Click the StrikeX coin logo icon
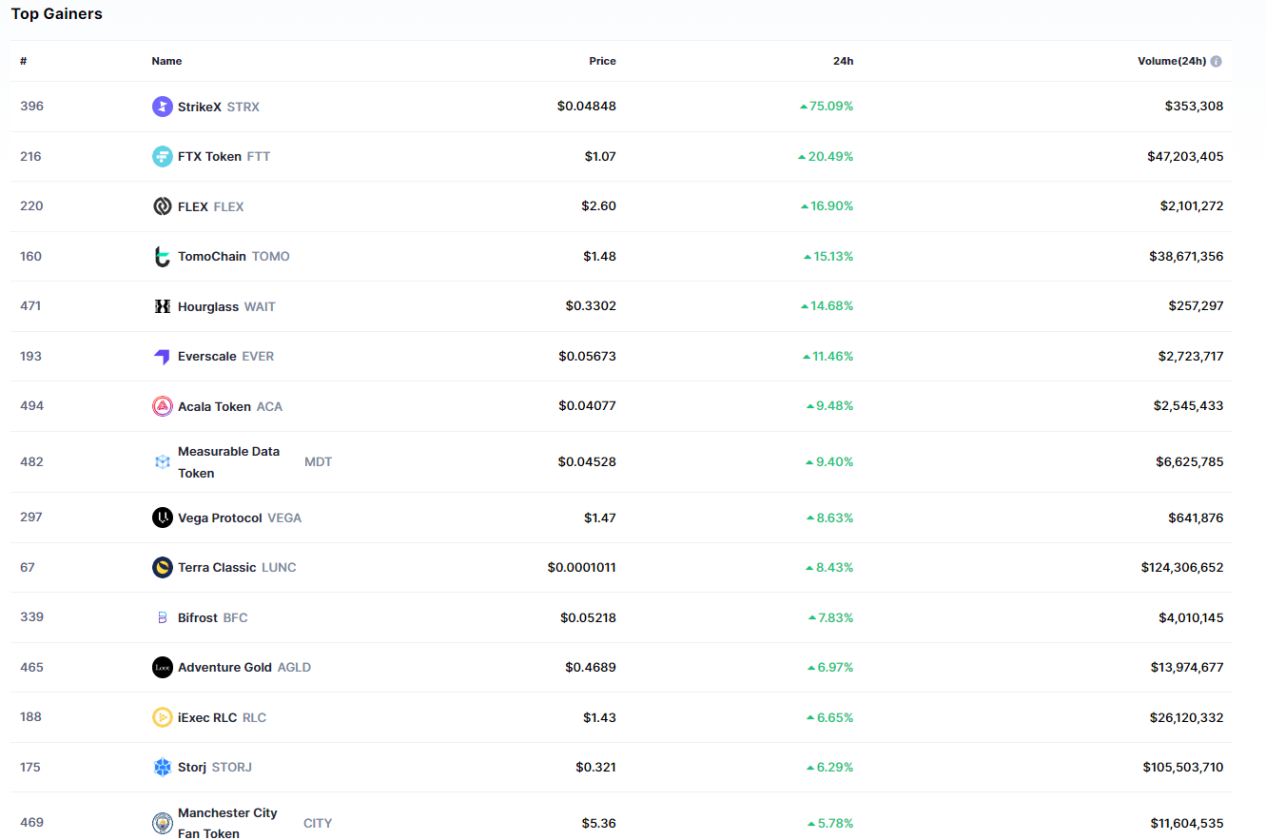 pos(162,107)
